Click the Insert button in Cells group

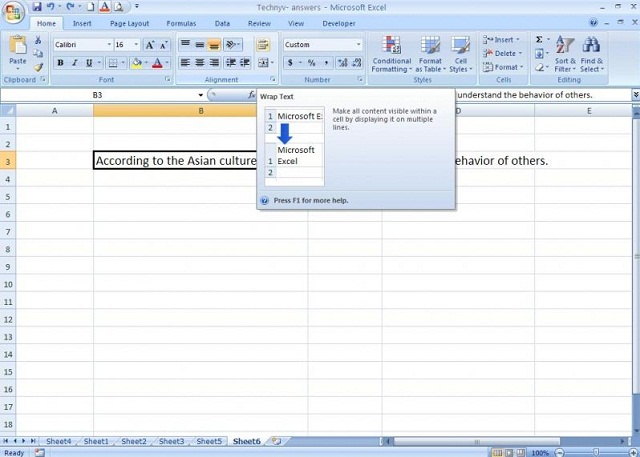pyautogui.click(x=505, y=40)
